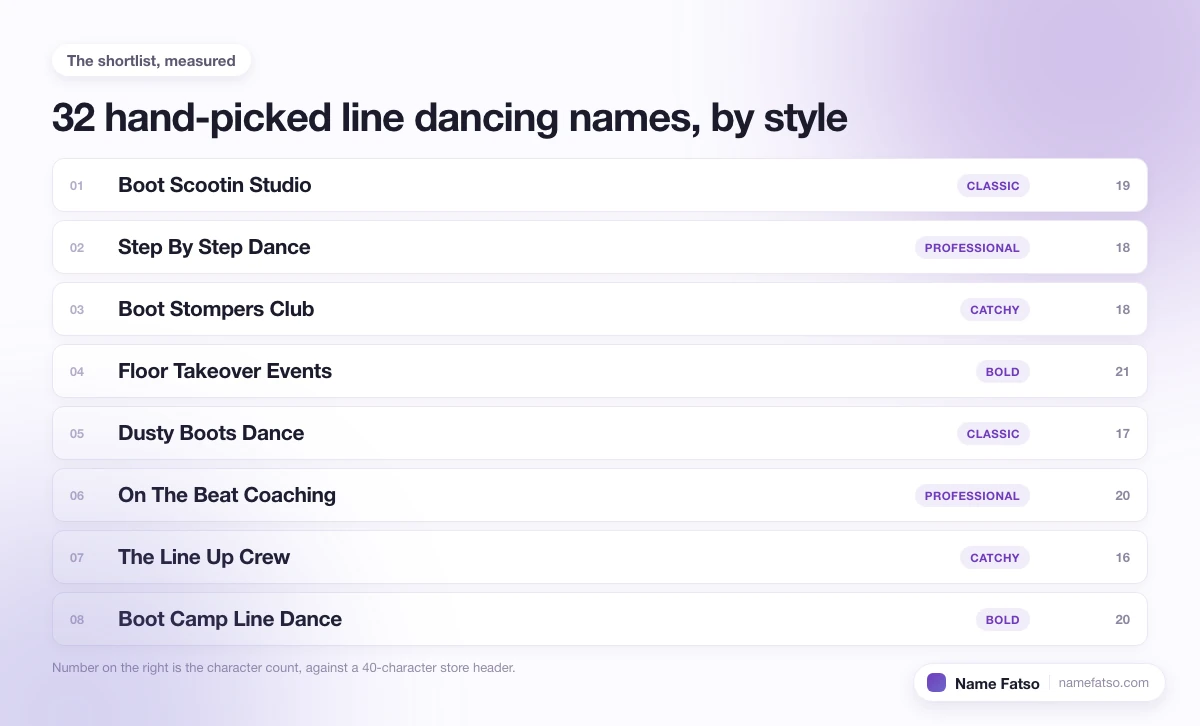Click character count 20 for On The Beat Coaching
This screenshot has width=1200, height=726.
point(1122,496)
